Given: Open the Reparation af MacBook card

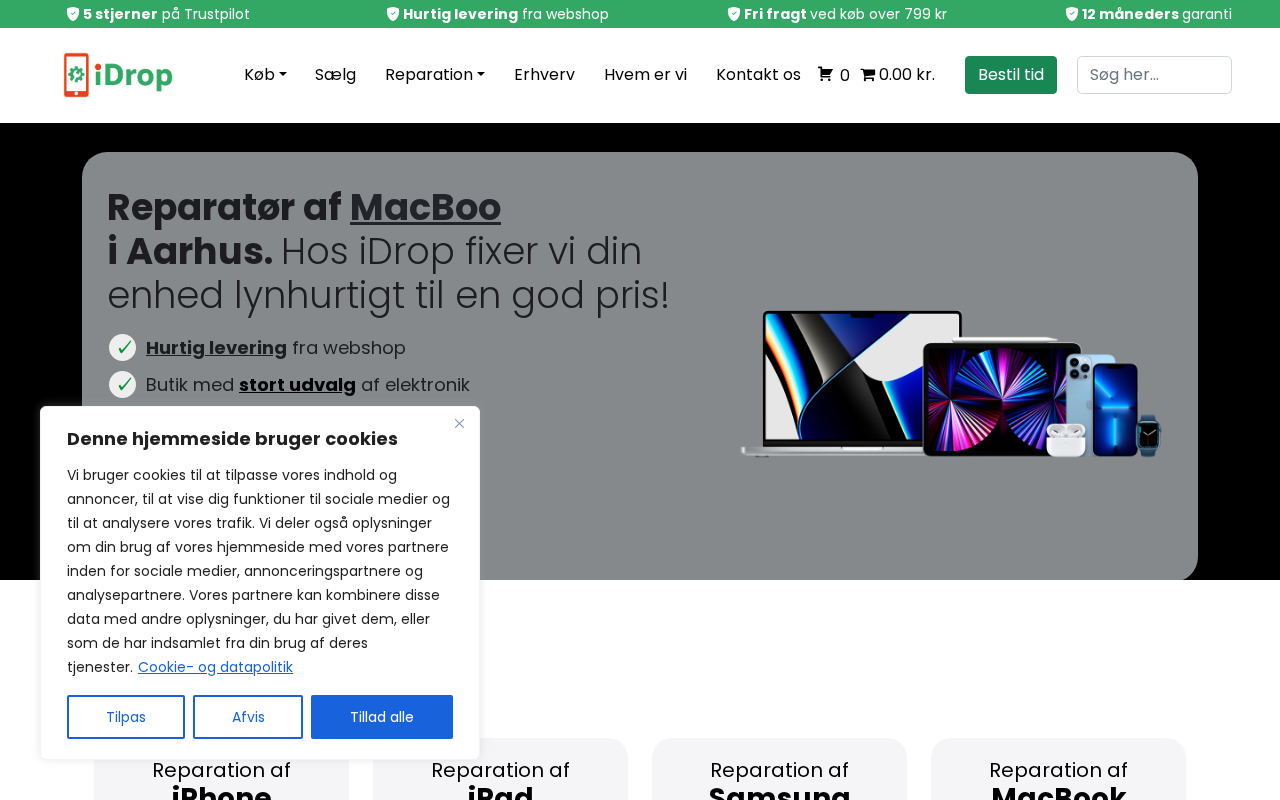Looking at the screenshot, I should [1058, 769].
